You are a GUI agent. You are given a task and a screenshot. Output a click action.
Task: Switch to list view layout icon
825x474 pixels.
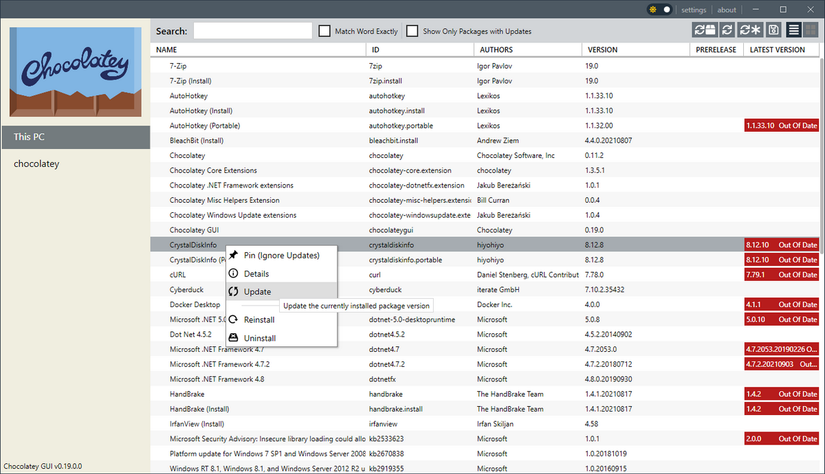[x=794, y=31]
